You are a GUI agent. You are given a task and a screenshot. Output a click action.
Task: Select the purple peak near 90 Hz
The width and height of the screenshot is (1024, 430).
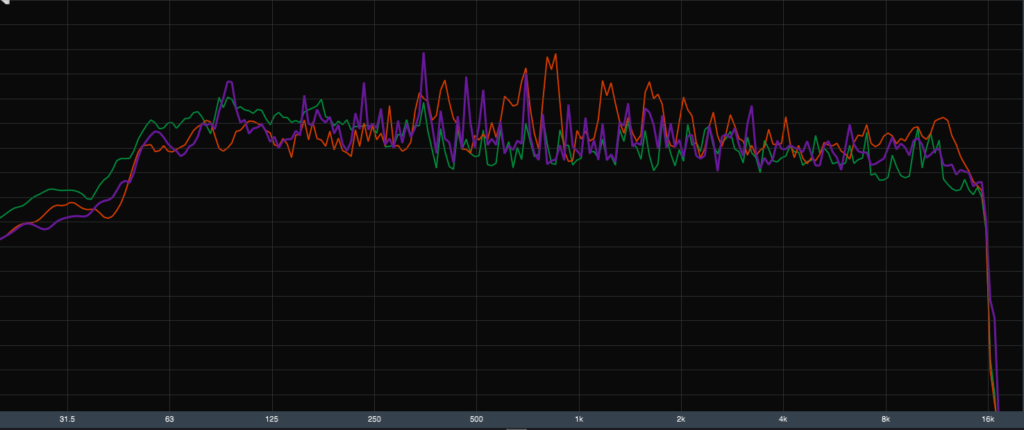click(228, 84)
